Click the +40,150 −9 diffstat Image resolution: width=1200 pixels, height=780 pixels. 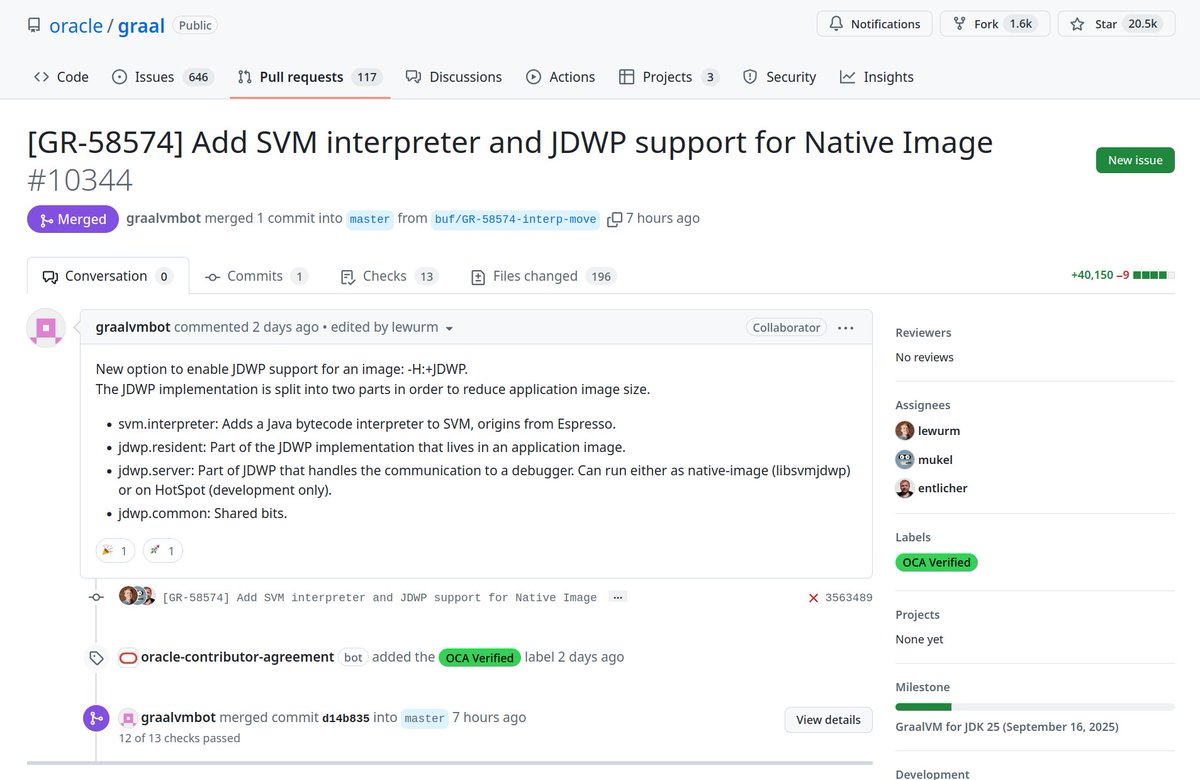(x=1122, y=275)
